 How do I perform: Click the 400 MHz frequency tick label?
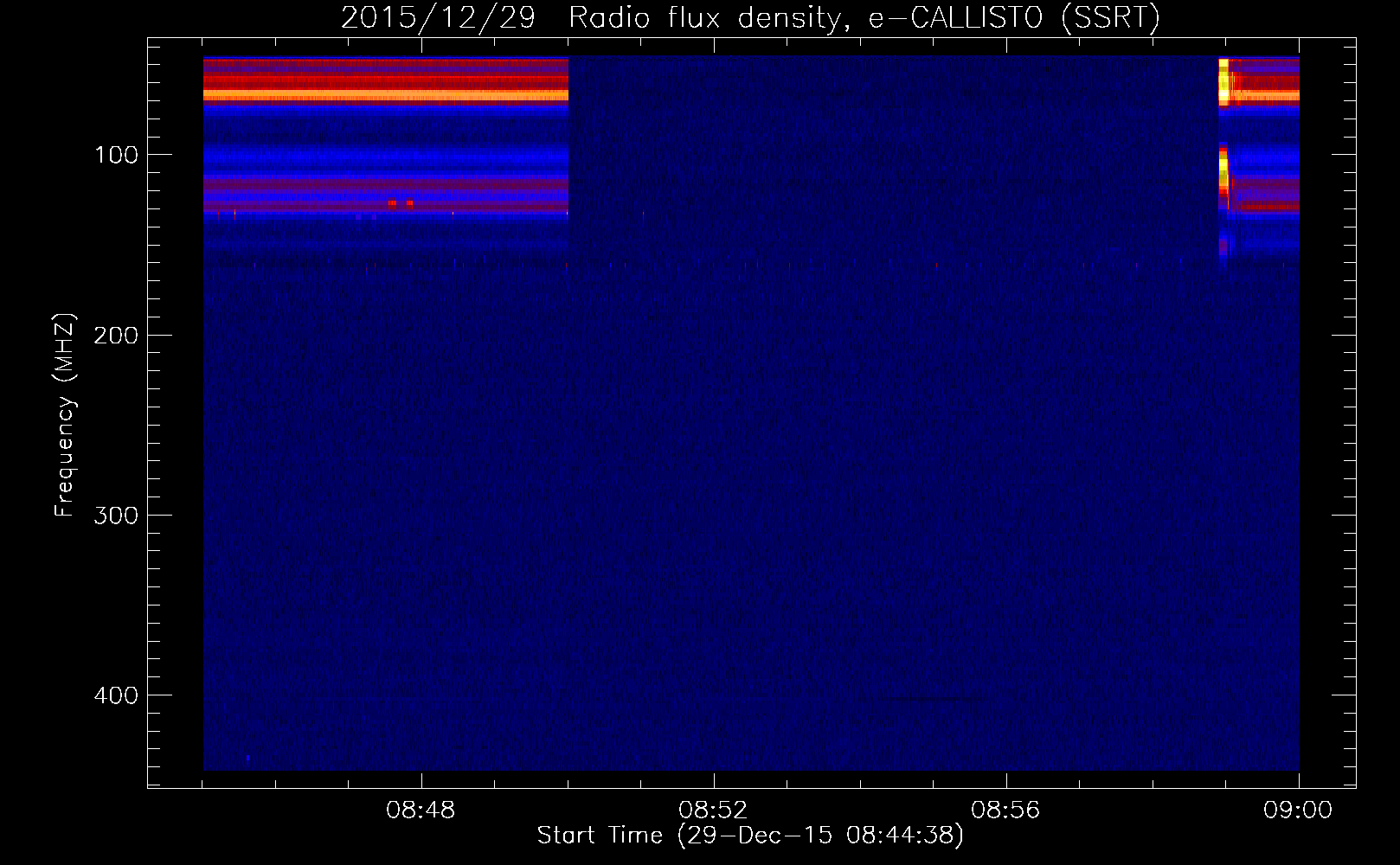point(116,695)
